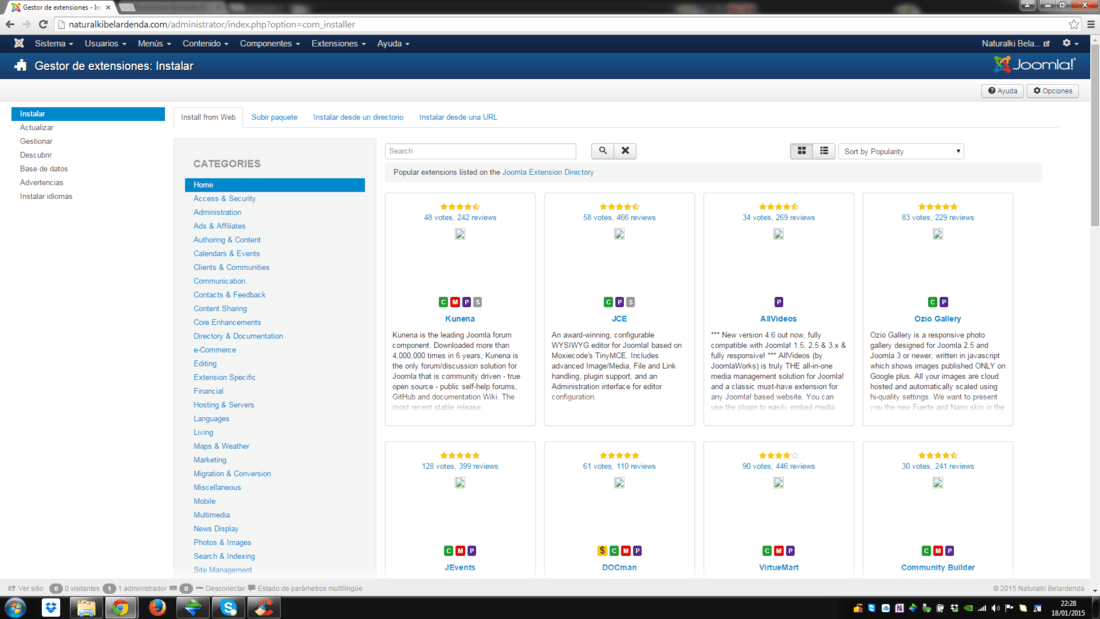
Task: Click Ver sitio in the status bar
Action: coord(26,589)
